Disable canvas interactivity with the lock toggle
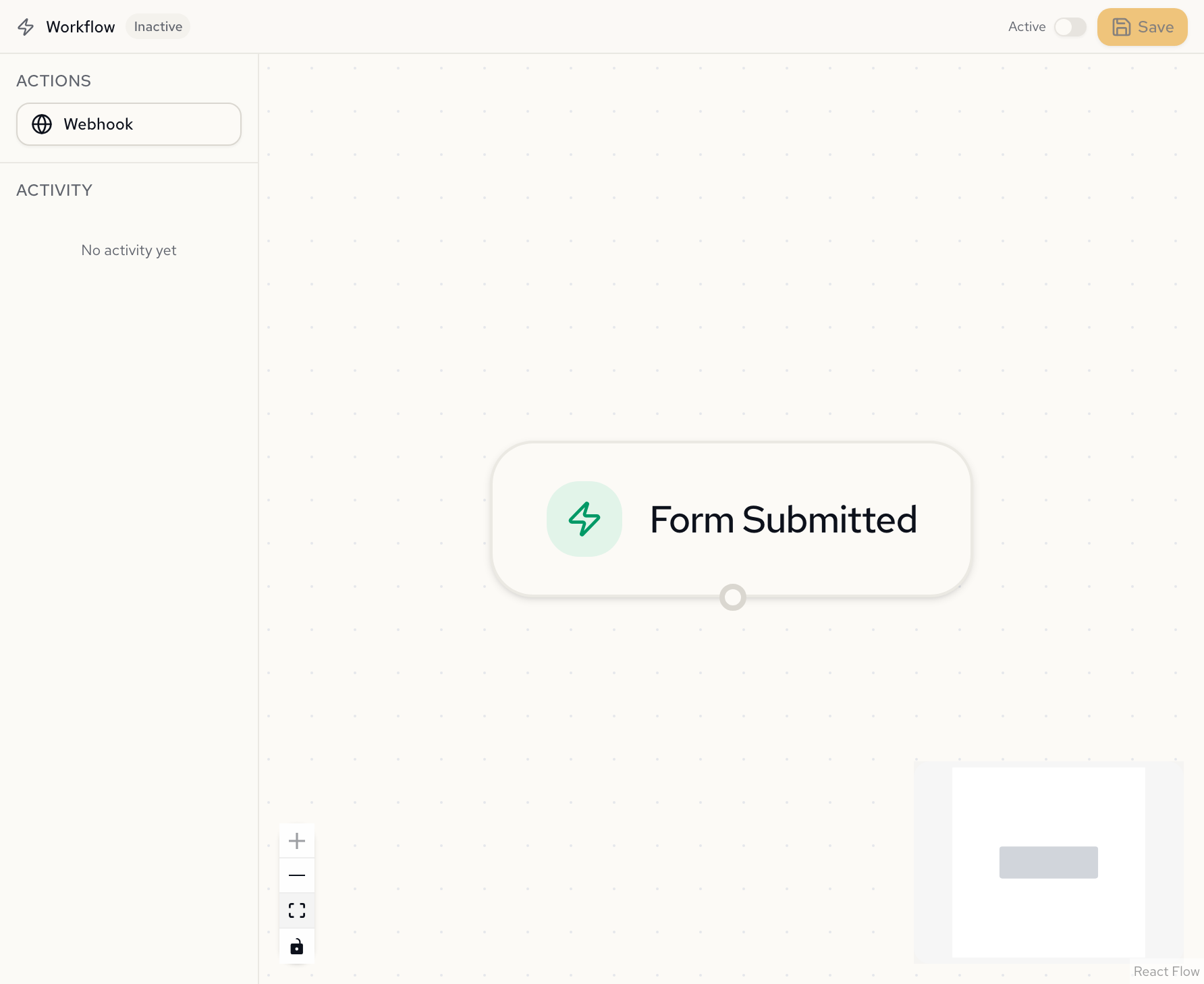Image resolution: width=1204 pixels, height=984 pixels. (296, 946)
